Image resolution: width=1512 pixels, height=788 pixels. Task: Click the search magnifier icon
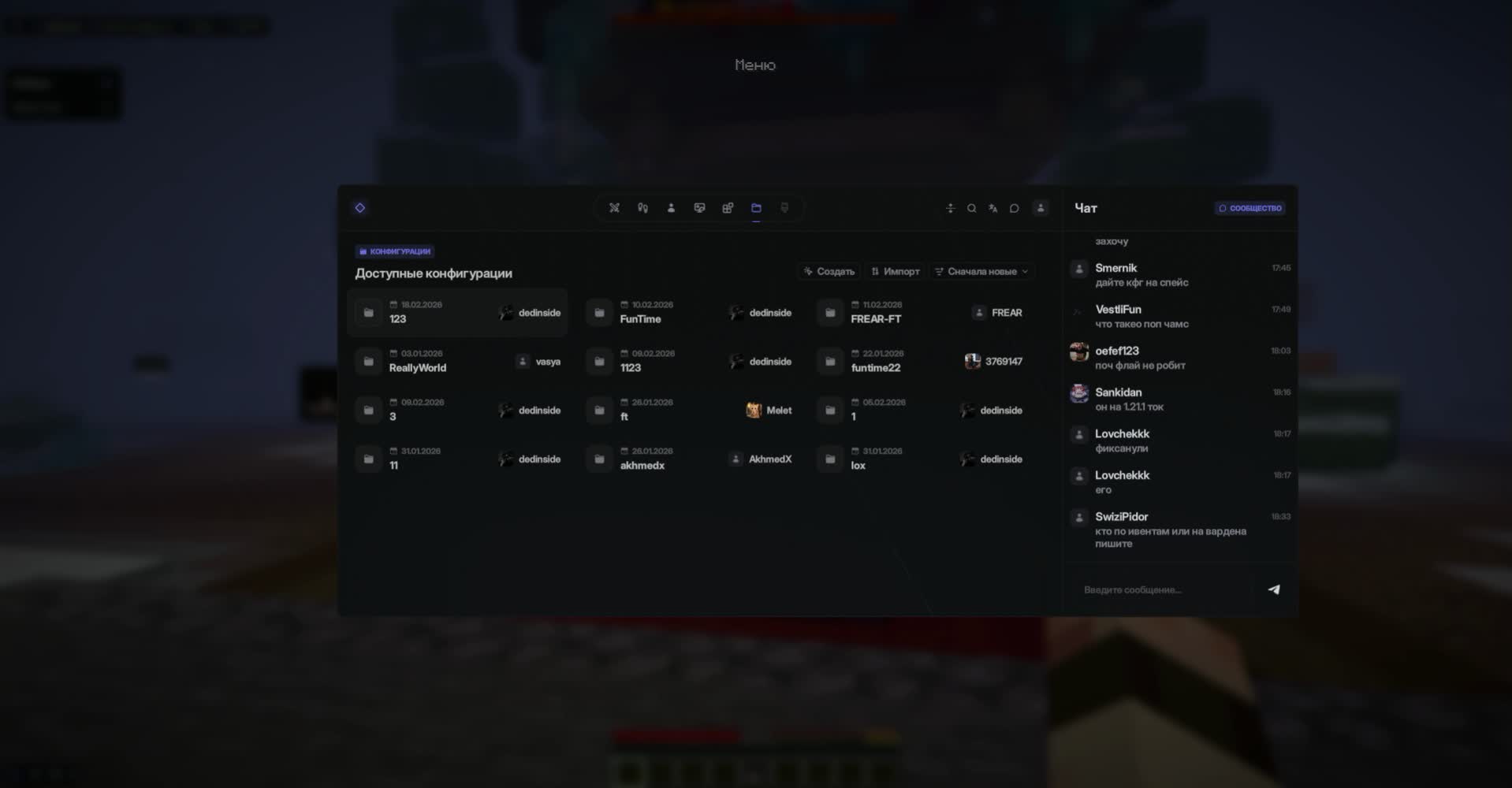click(x=971, y=208)
